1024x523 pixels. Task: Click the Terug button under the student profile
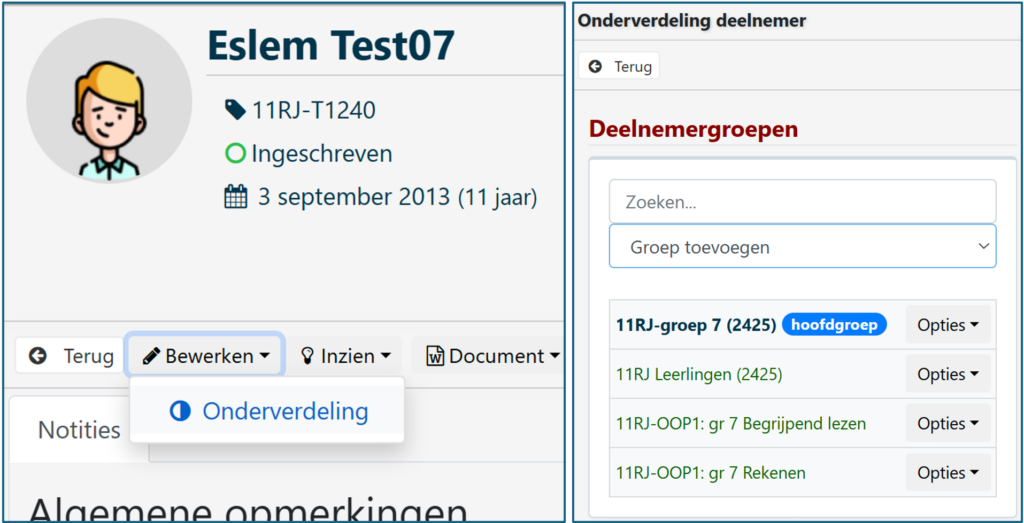[x=70, y=356]
